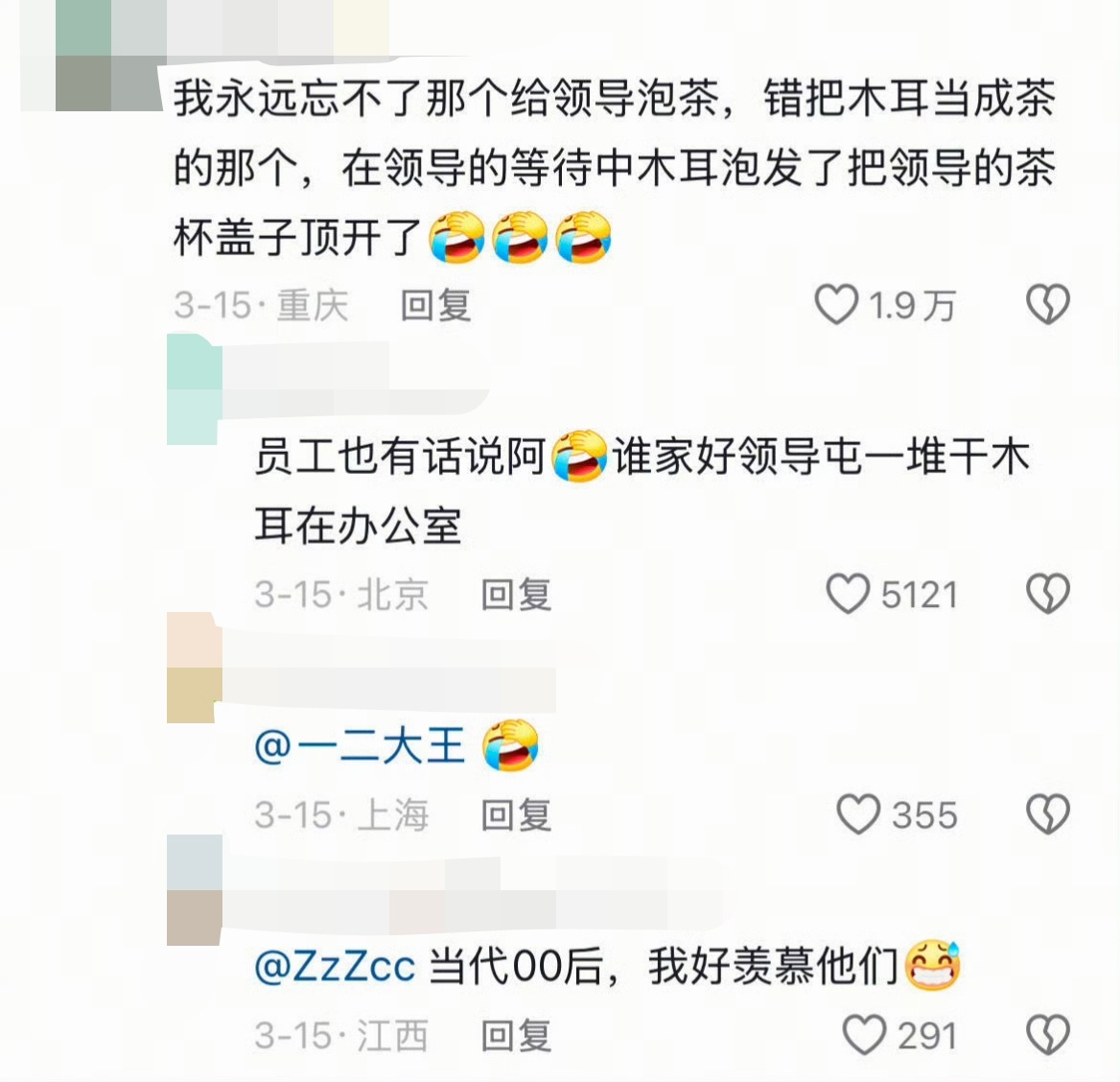1120x1082 pixels.
Task: Select the 当代00后 reply text
Action: [x=664, y=966]
